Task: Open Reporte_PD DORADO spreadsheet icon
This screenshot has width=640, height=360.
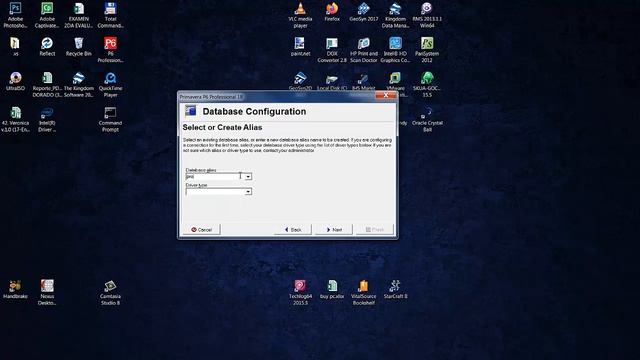Action: pyautogui.click(x=47, y=84)
